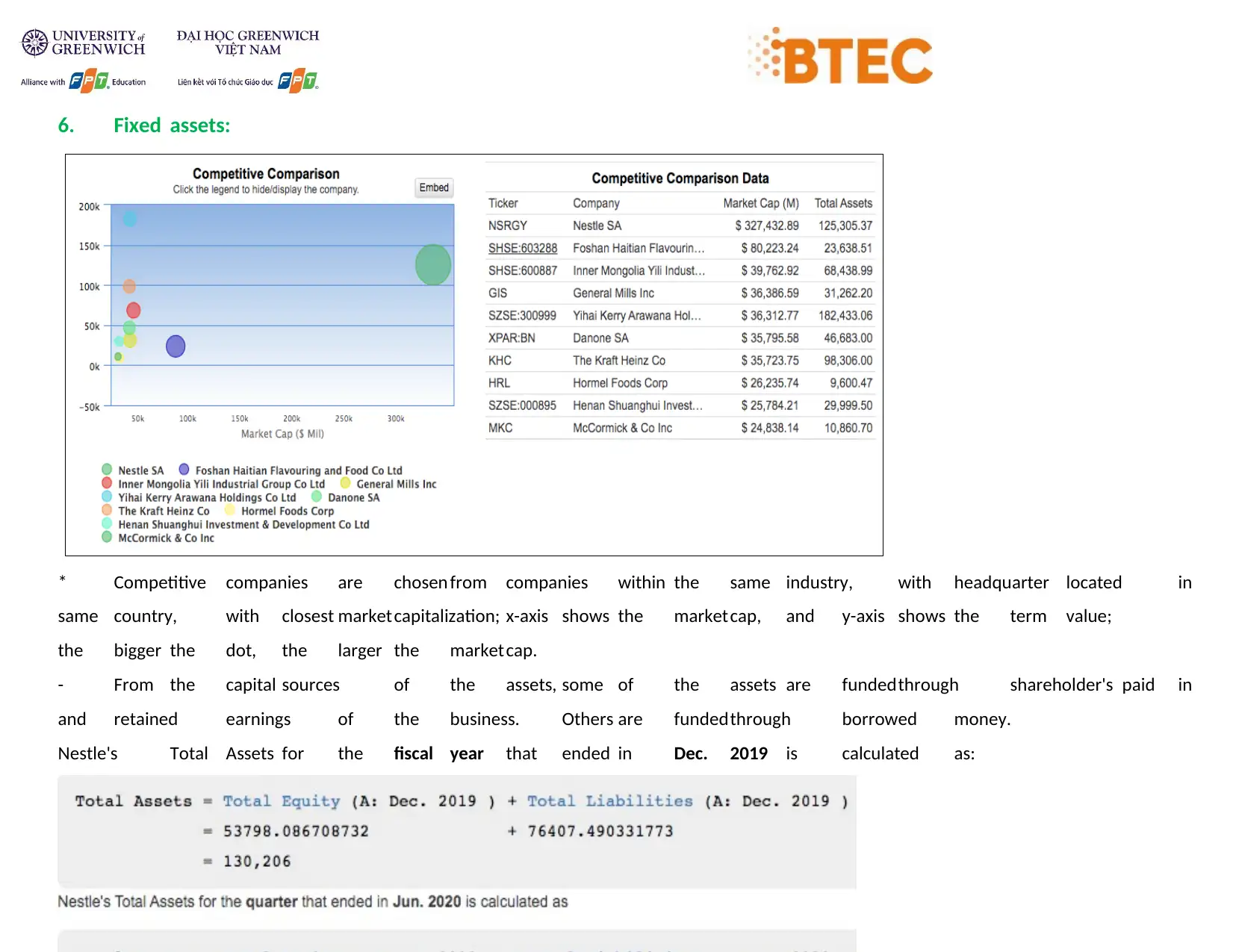Toggle The Kraft Heinz Co legend entry
Image resolution: width=1233 pixels, height=952 pixels.
click(156, 511)
